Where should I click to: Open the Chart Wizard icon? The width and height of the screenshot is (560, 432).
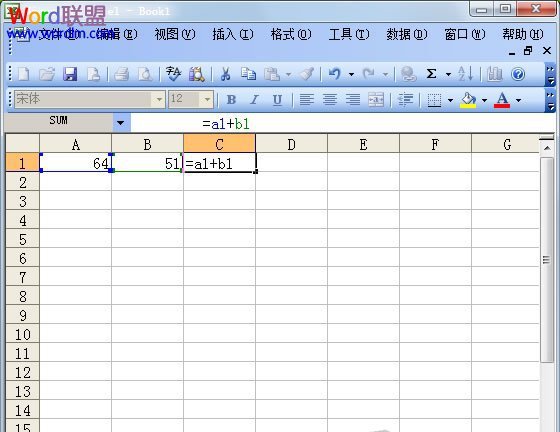pos(495,74)
